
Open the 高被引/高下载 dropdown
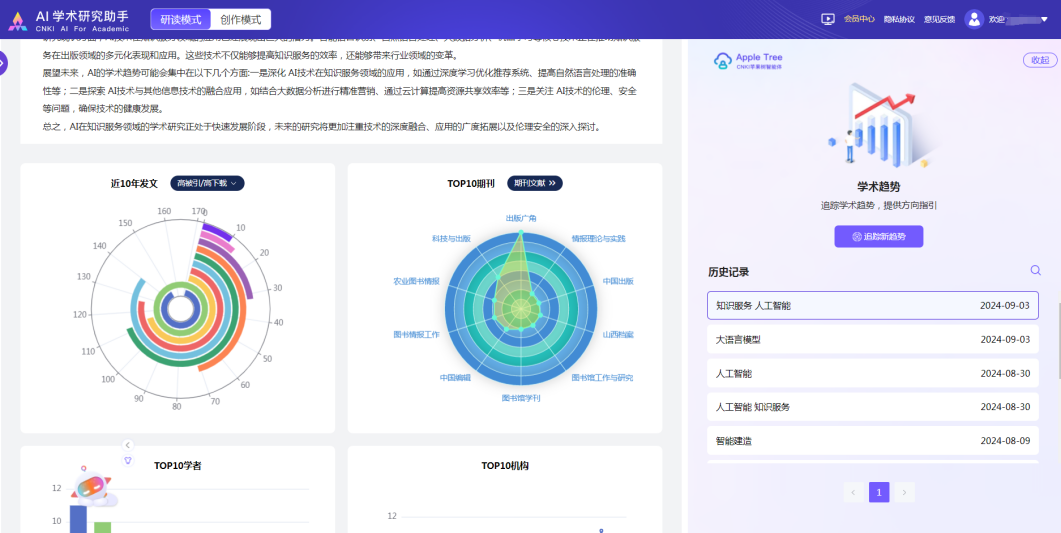tap(207, 183)
